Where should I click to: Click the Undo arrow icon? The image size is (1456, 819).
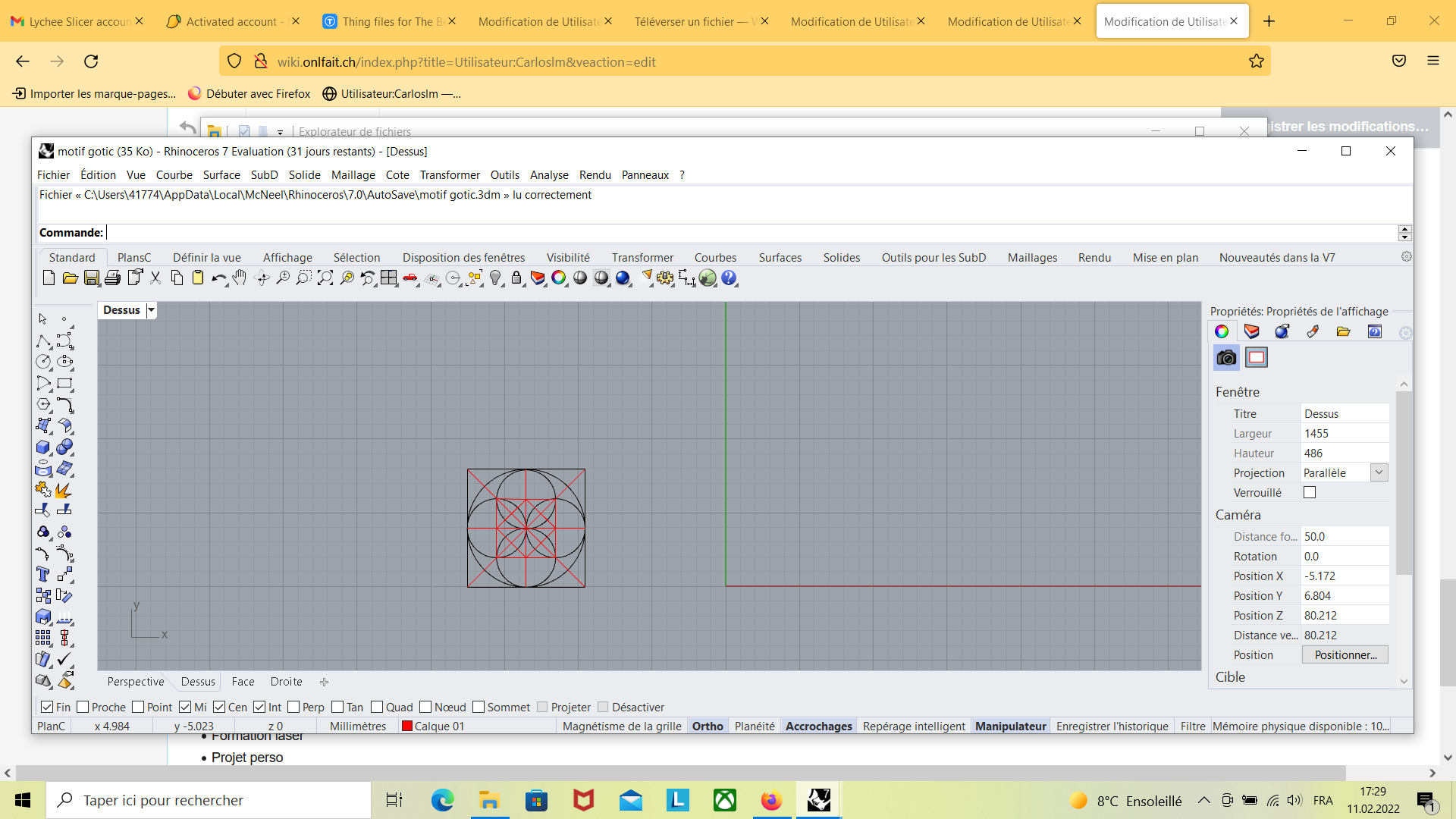click(x=218, y=278)
